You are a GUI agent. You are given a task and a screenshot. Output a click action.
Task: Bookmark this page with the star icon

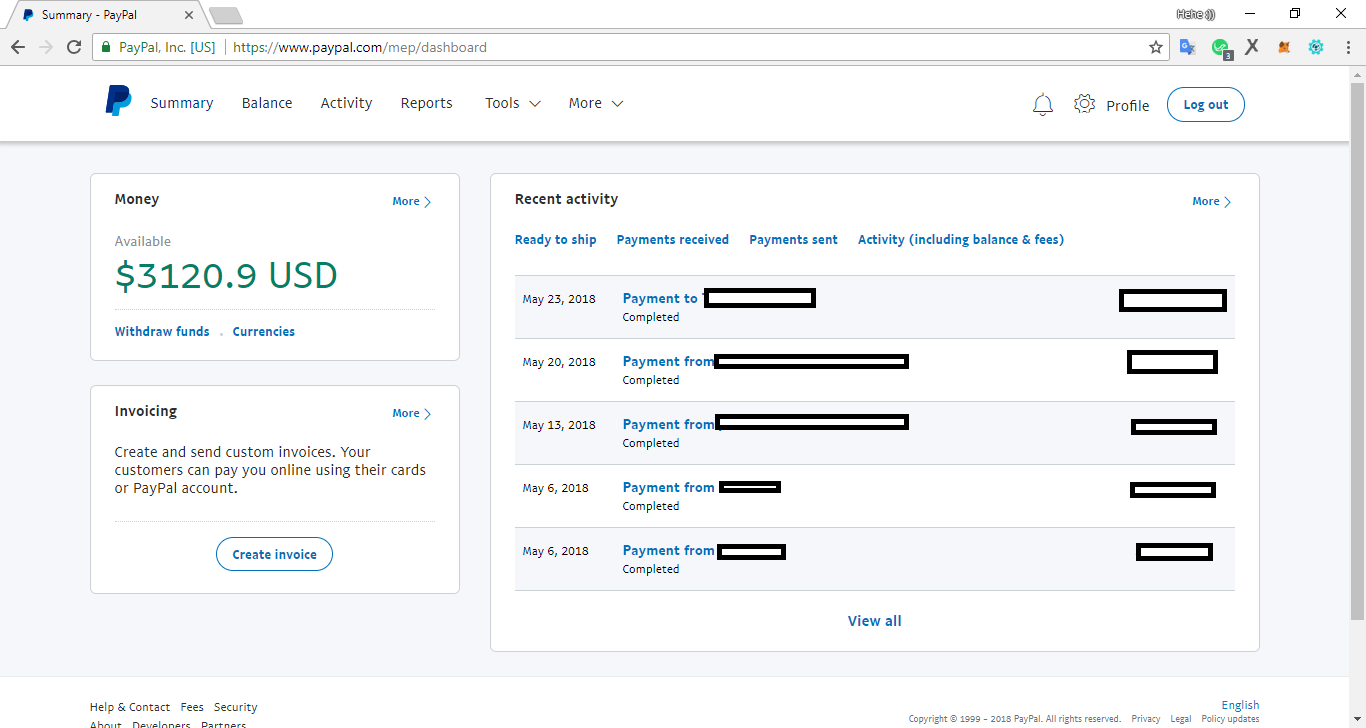coord(1156,47)
